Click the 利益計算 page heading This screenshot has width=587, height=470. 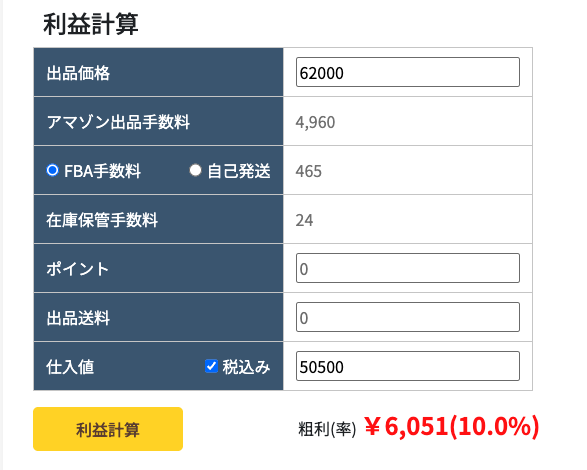pyautogui.click(x=91, y=24)
